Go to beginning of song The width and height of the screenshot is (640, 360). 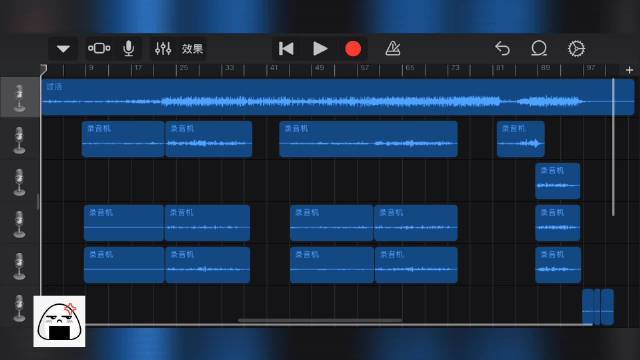286,49
